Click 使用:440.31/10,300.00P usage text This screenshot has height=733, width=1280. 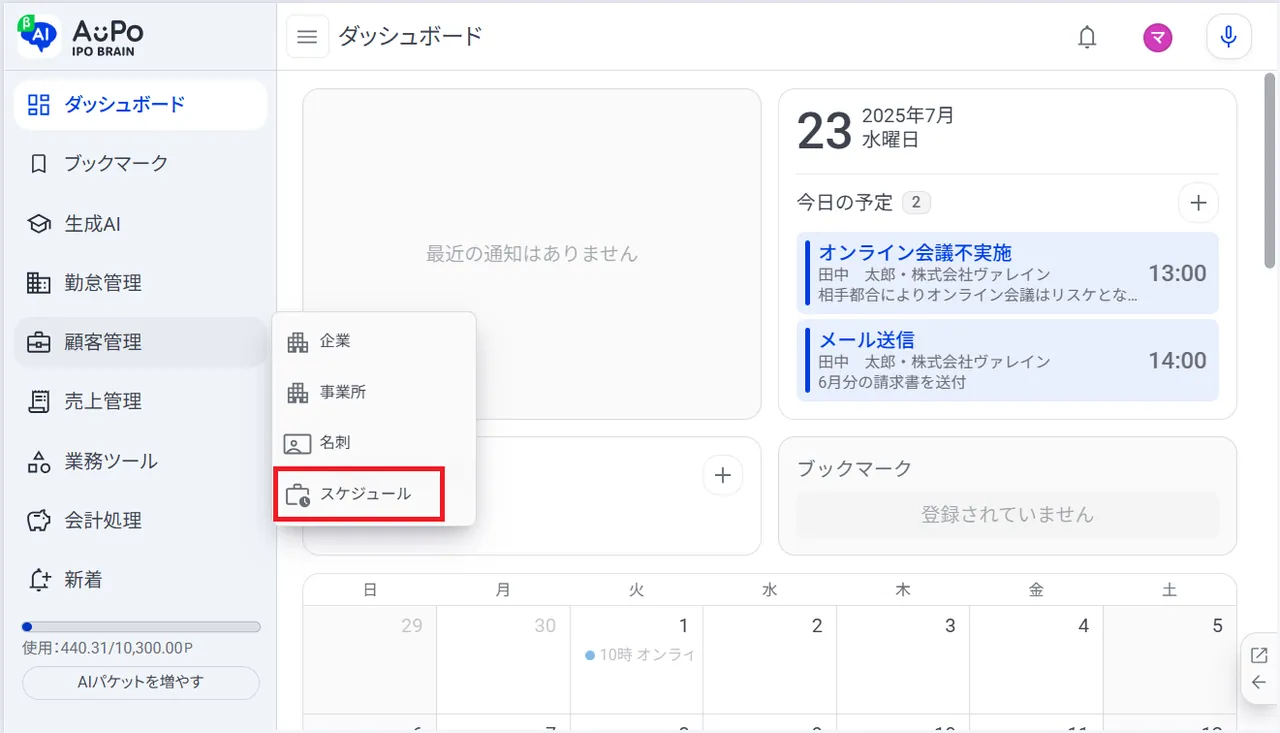click(108, 649)
